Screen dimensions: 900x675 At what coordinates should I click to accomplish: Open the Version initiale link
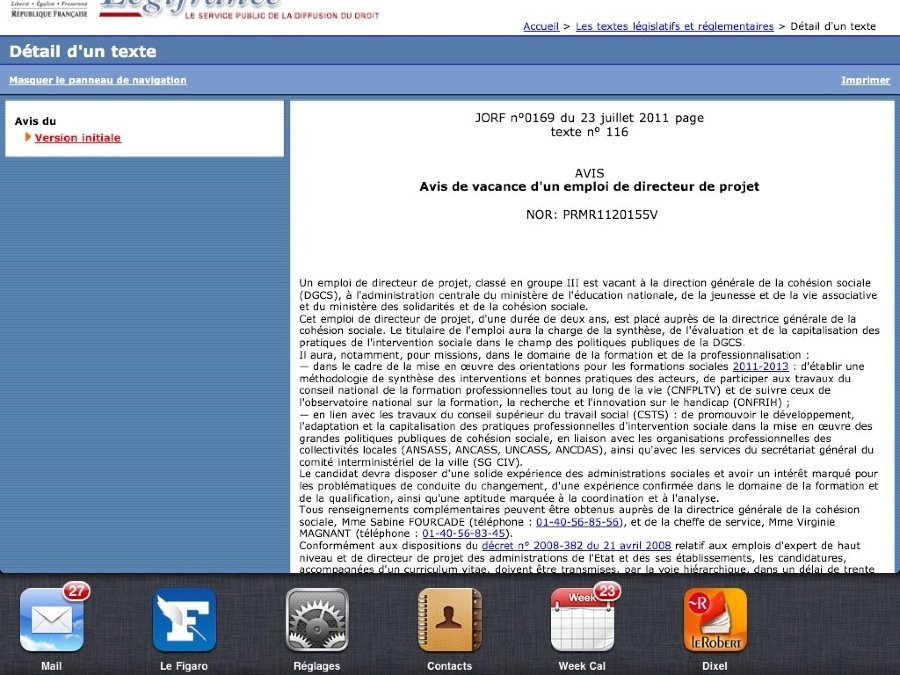tap(78, 138)
